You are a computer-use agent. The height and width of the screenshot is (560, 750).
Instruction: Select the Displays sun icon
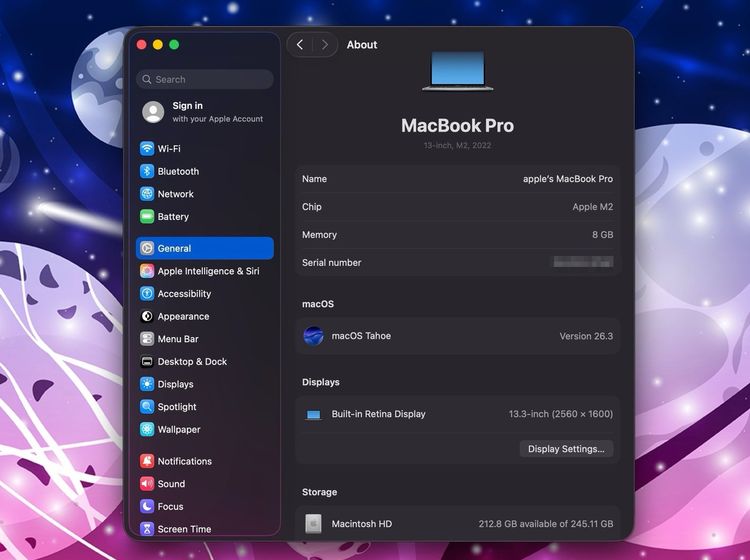coord(147,384)
